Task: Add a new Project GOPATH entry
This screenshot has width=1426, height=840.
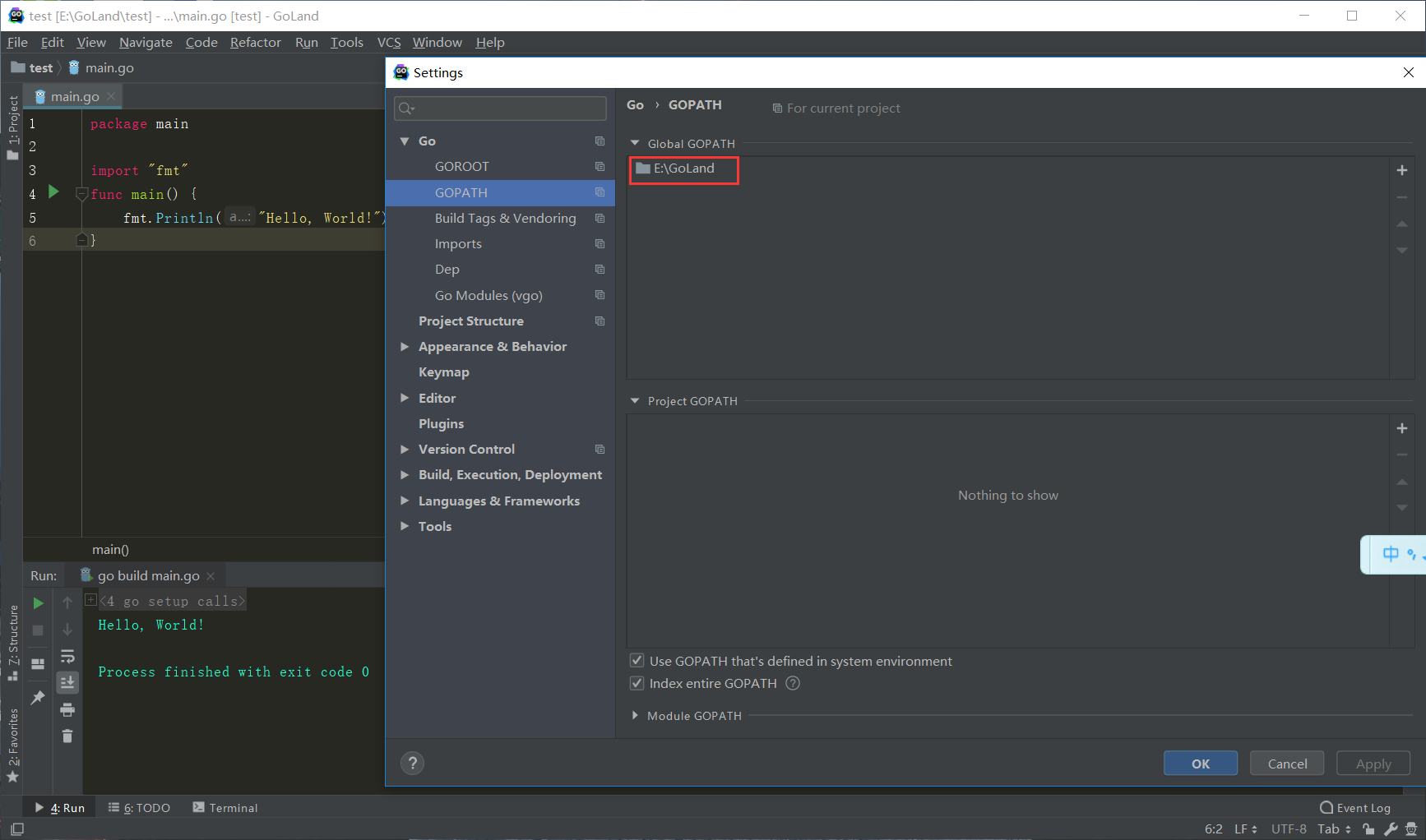Action: 1402,428
